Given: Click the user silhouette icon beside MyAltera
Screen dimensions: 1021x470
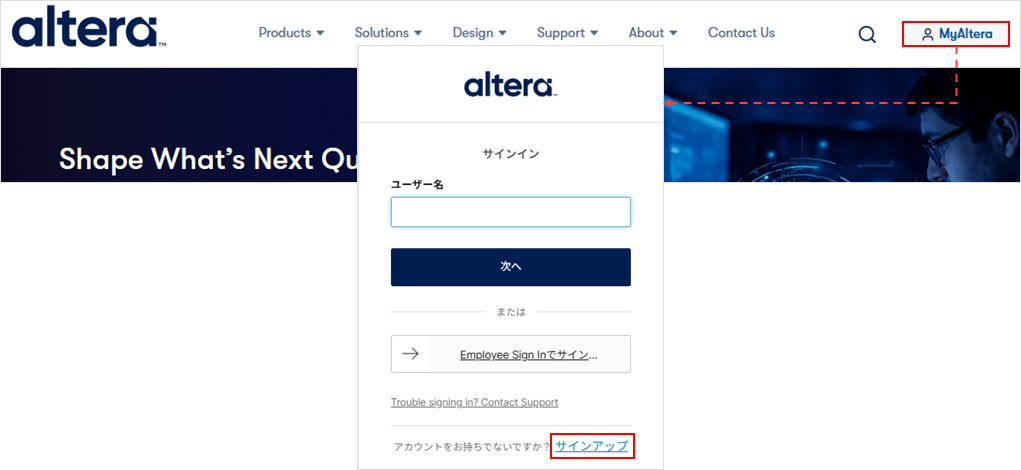Looking at the screenshot, I should pos(927,35).
